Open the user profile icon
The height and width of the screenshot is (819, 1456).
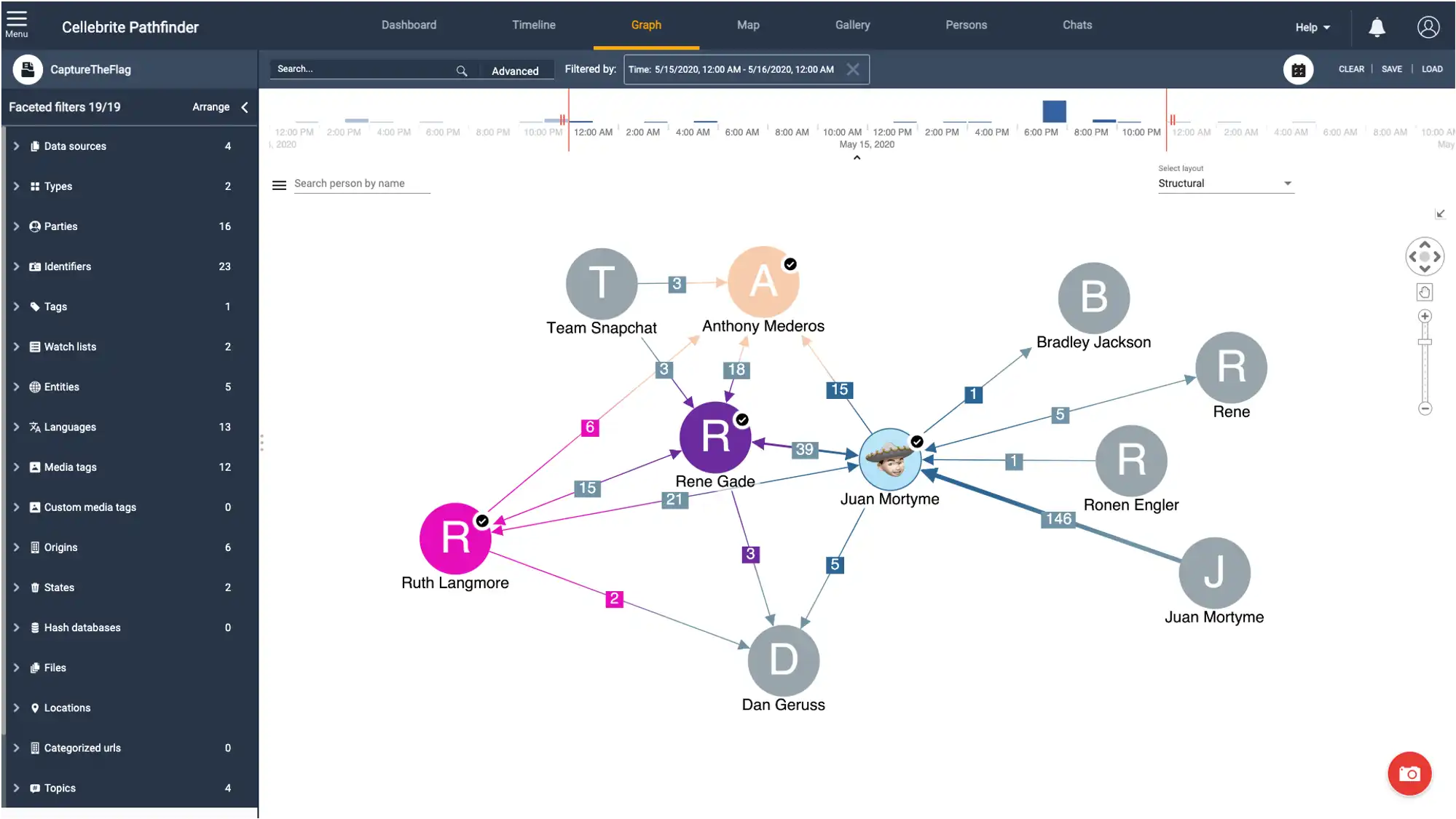tap(1428, 28)
